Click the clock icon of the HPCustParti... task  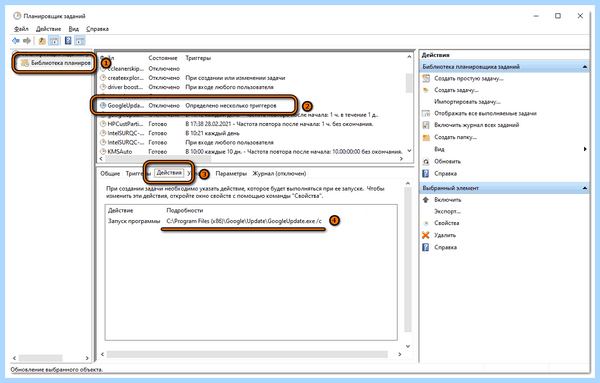[x=103, y=124]
